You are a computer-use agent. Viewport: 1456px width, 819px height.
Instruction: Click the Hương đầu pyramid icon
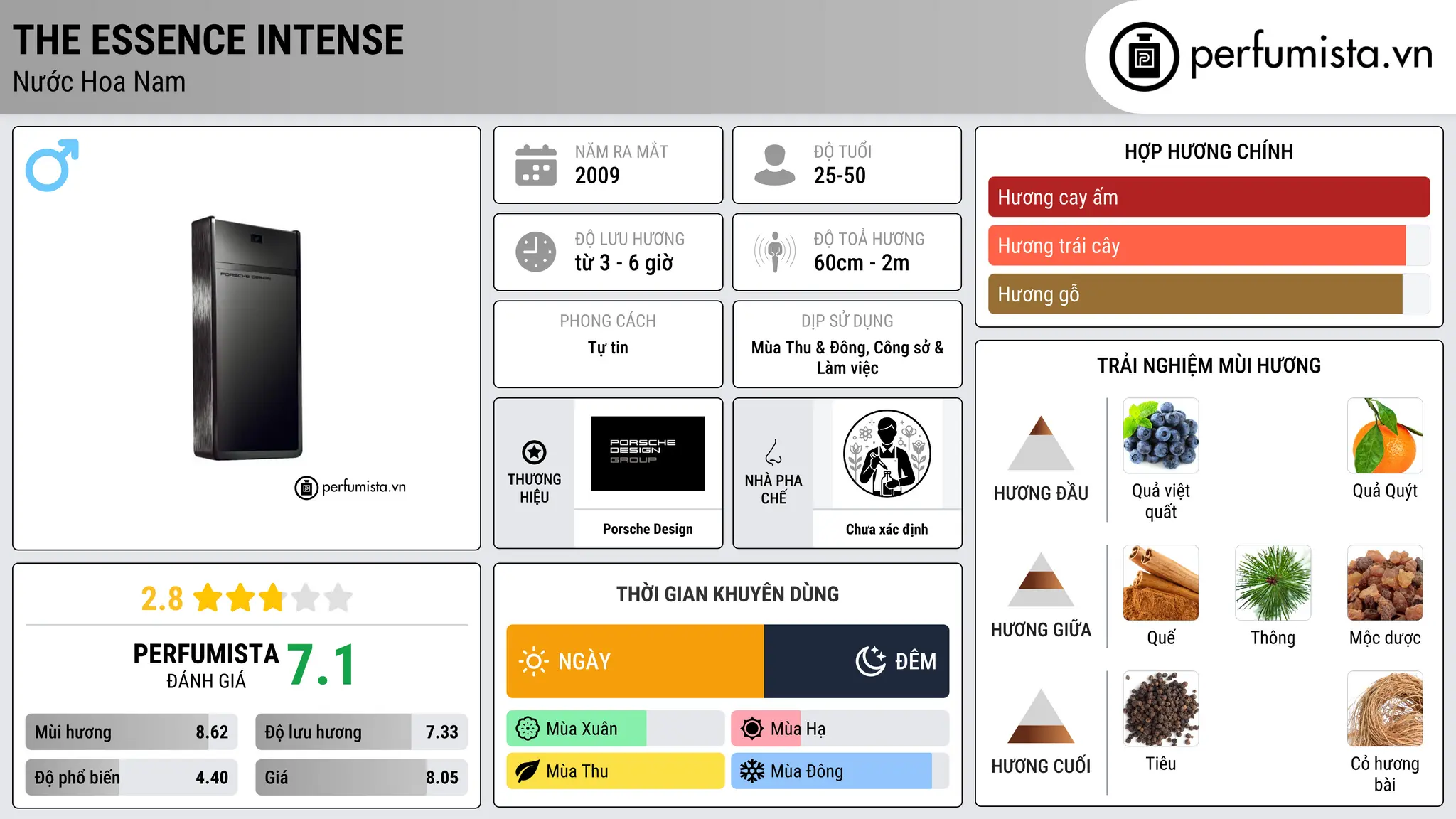coord(1041,443)
